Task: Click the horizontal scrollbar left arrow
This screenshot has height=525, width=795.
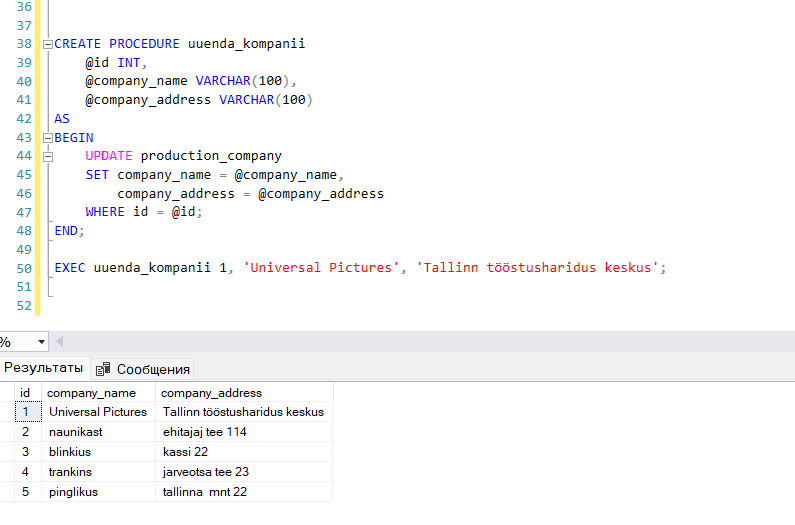Action: point(59,342)
